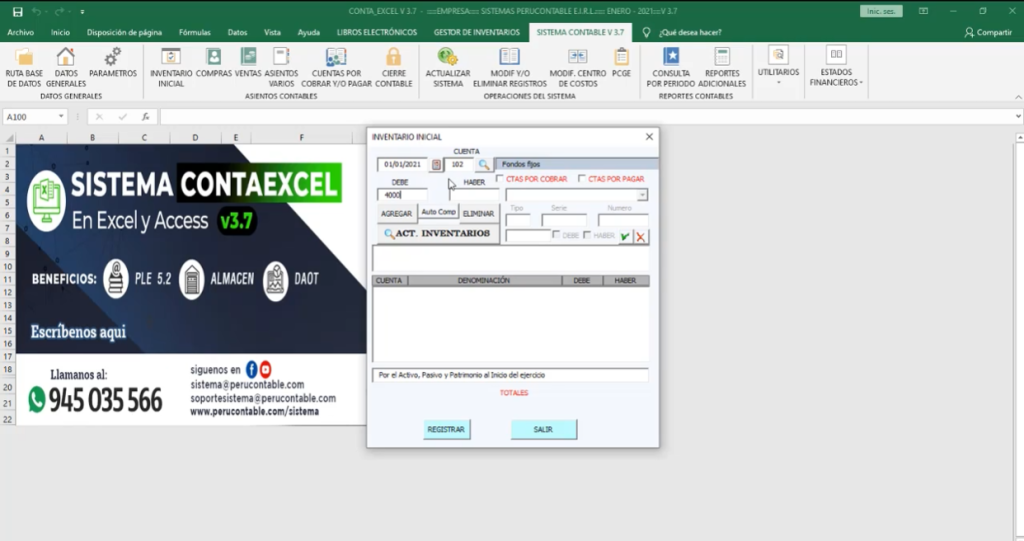Viewport: 1024px width, 541px height.
Task: Click date field 01/01/2021
Action: click(402, 165)
